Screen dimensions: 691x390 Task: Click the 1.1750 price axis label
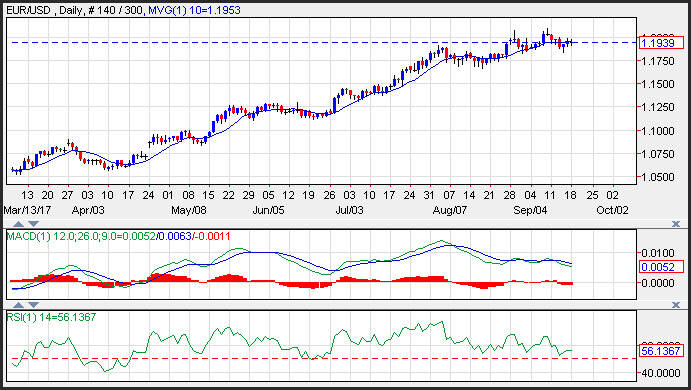coord(658,61)
